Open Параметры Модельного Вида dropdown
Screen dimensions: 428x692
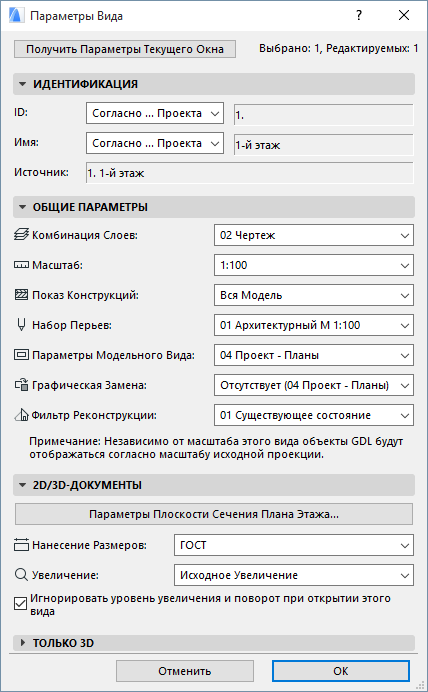pyautogui.click(x=314, y=355)
